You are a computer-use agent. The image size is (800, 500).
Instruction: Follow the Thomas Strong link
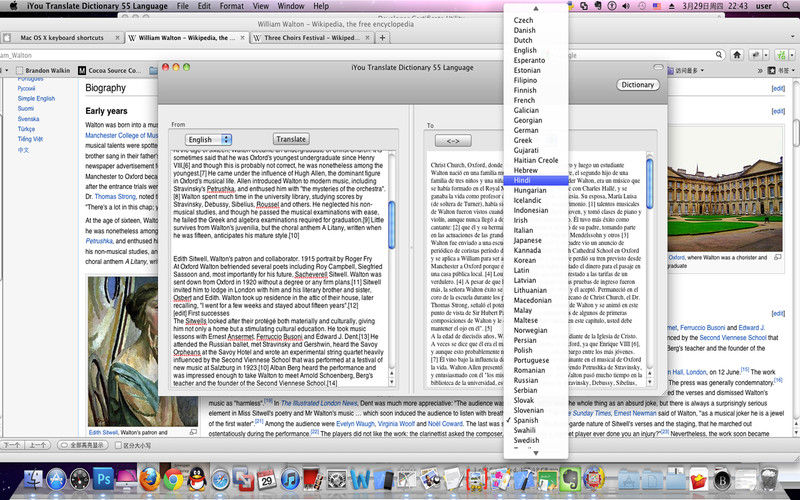[x=115, y=196]
